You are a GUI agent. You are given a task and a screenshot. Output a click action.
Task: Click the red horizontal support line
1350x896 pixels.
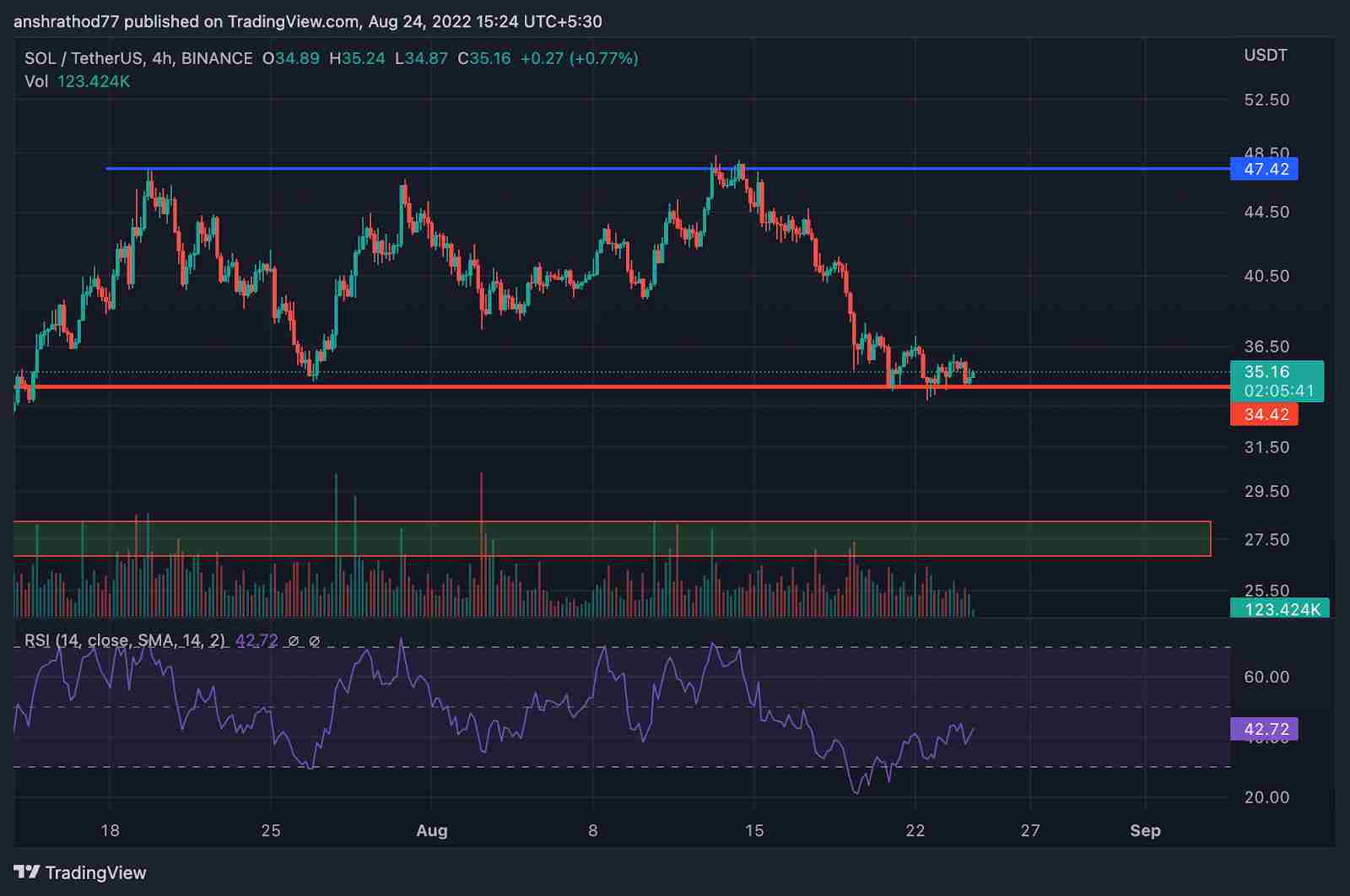(x=622, y=386)
